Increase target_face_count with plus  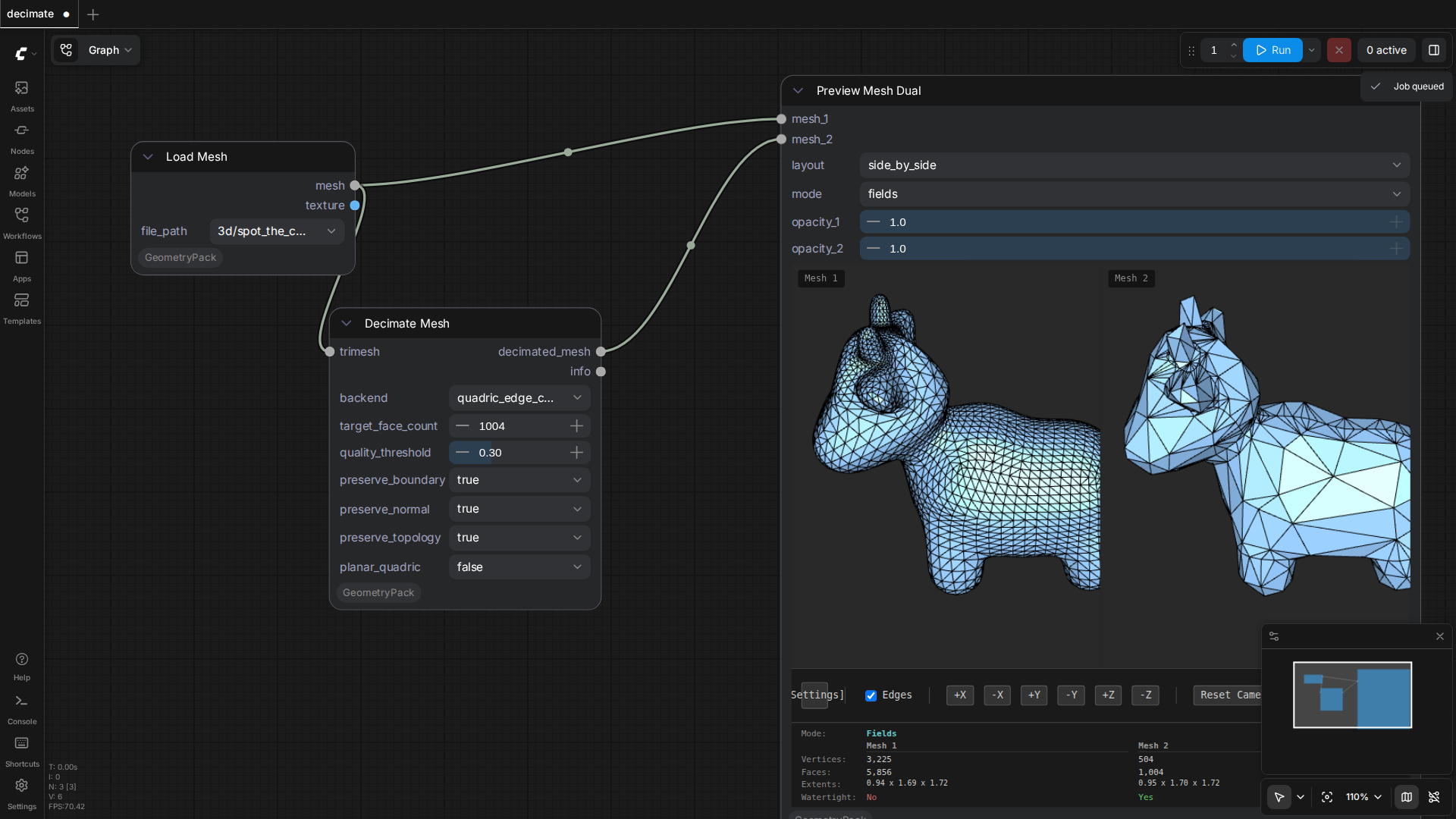pyautogui.click(x=576, y=426)
